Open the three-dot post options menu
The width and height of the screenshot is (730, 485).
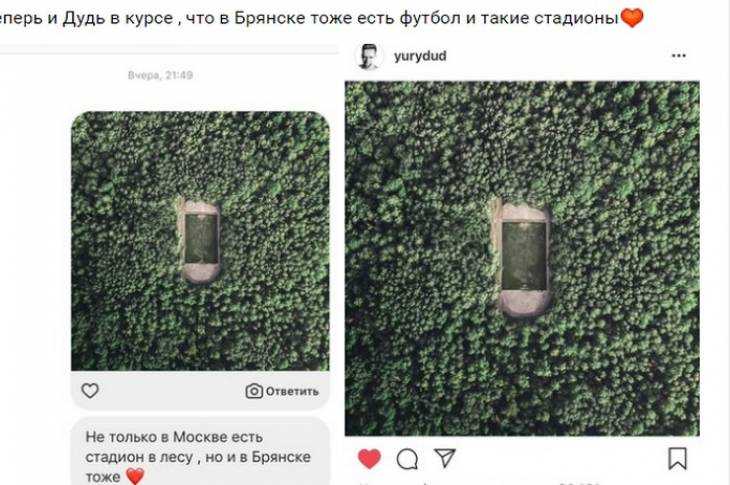[x=679, y=56]
